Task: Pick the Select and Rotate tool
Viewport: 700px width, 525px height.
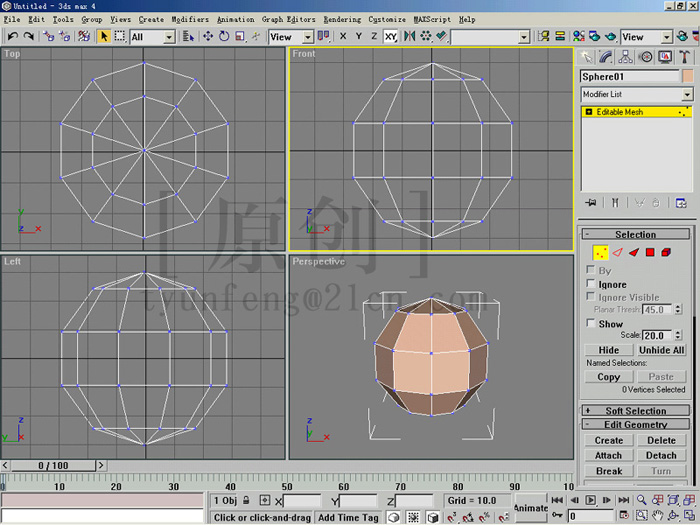Action: [224, 36]
